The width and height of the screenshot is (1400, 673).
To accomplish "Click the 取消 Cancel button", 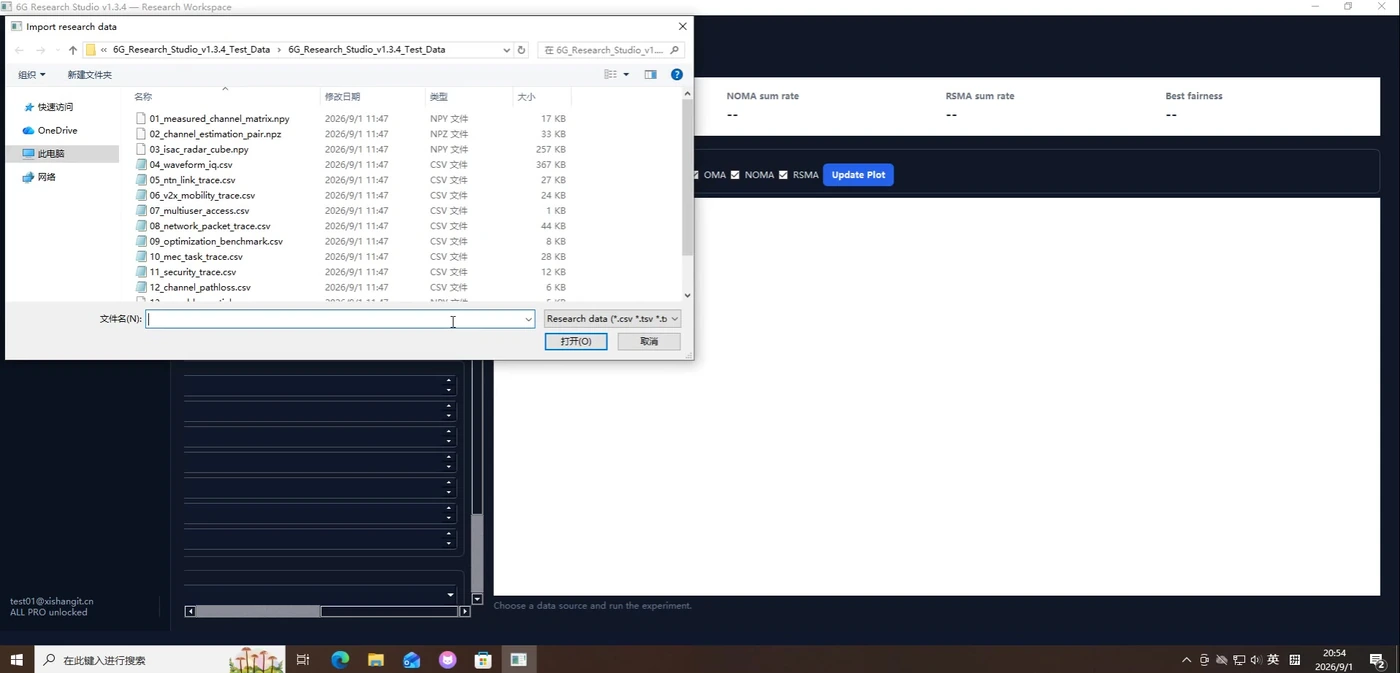I will (x=649, y=341).
